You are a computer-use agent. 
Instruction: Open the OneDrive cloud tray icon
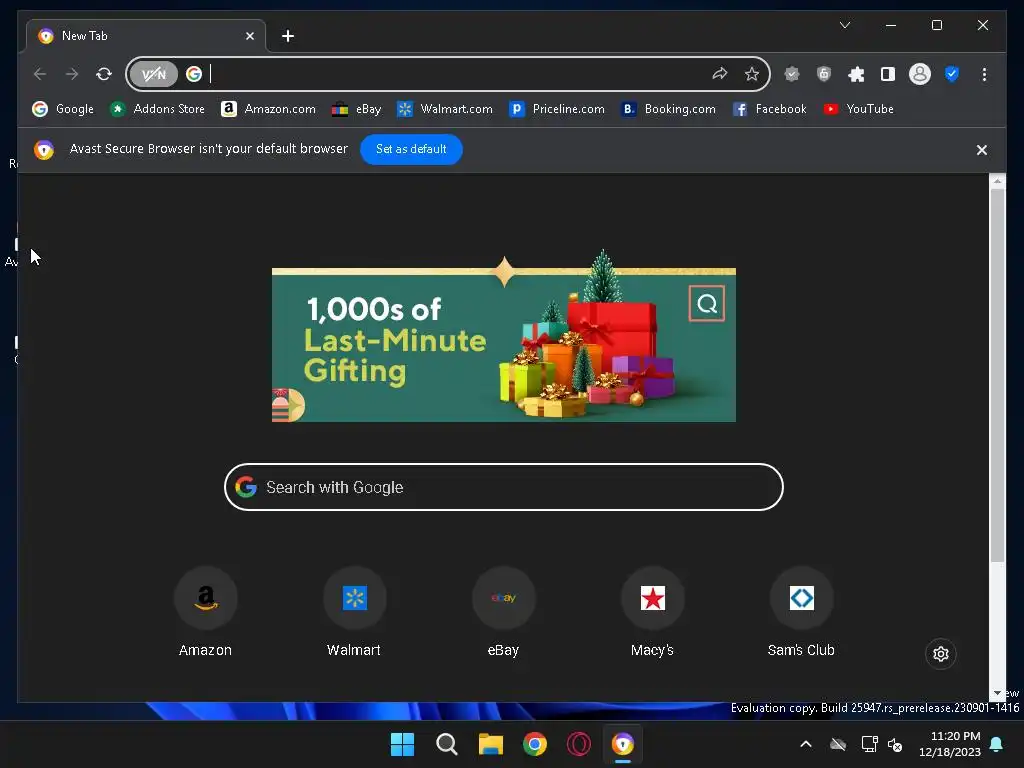click(838, 744)
